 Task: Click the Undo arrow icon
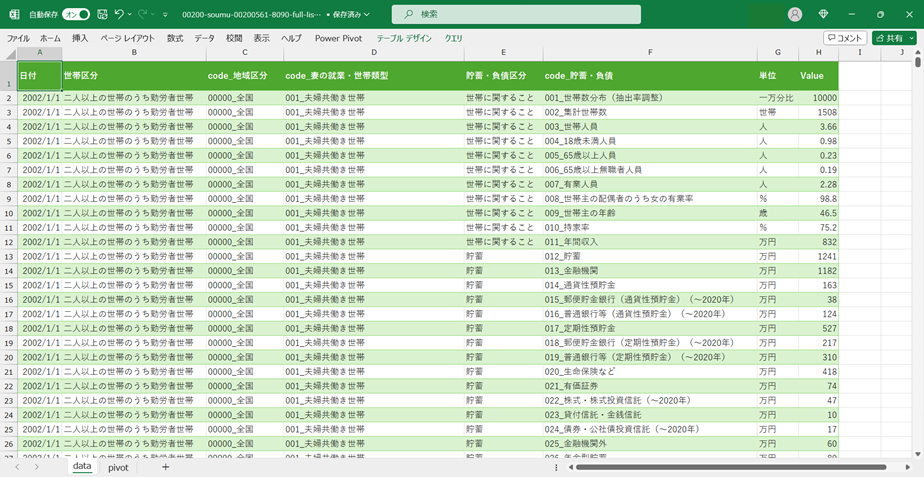[x=119, y=14]
